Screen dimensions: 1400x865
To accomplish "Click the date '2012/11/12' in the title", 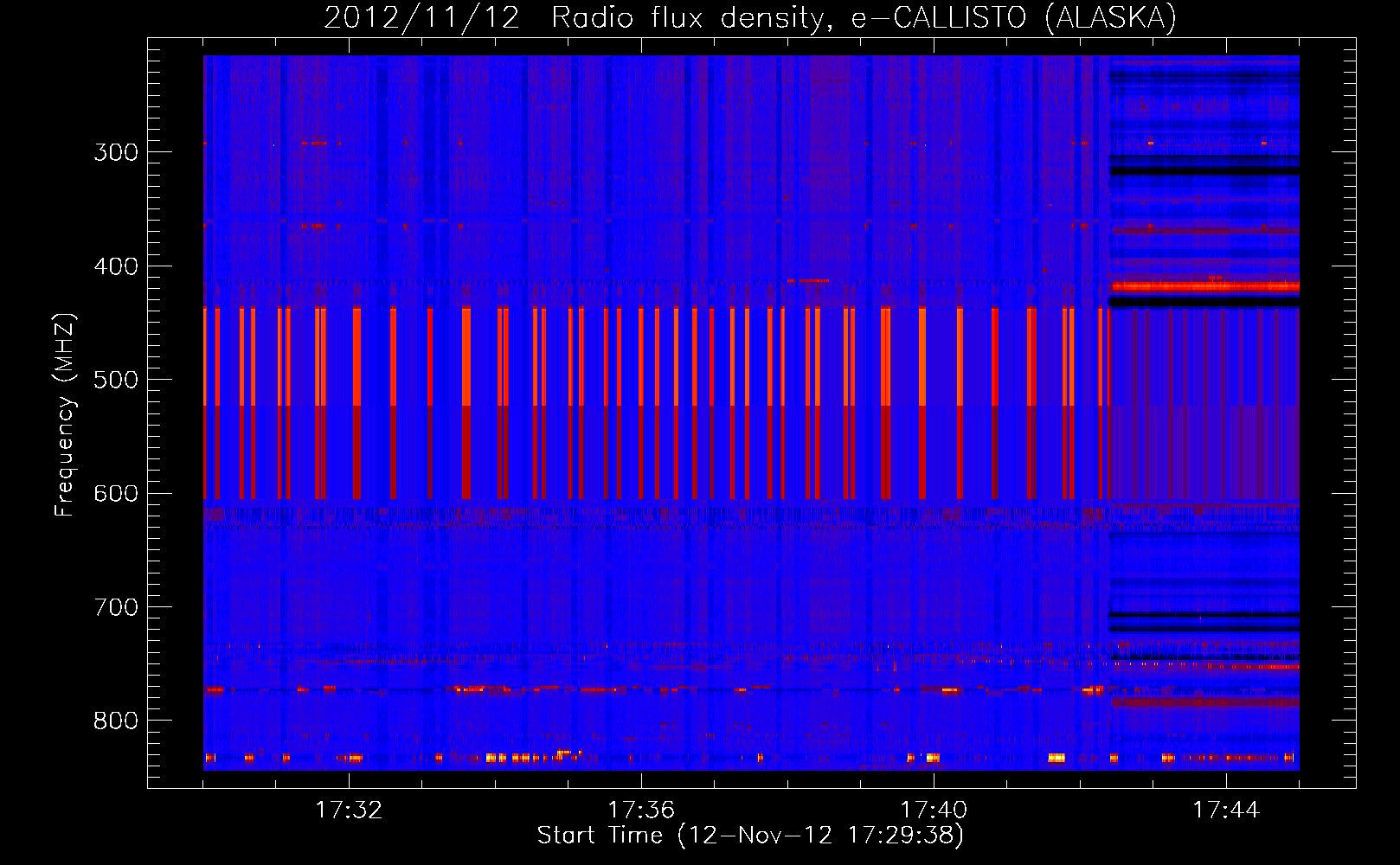I will tap(422, 17).
